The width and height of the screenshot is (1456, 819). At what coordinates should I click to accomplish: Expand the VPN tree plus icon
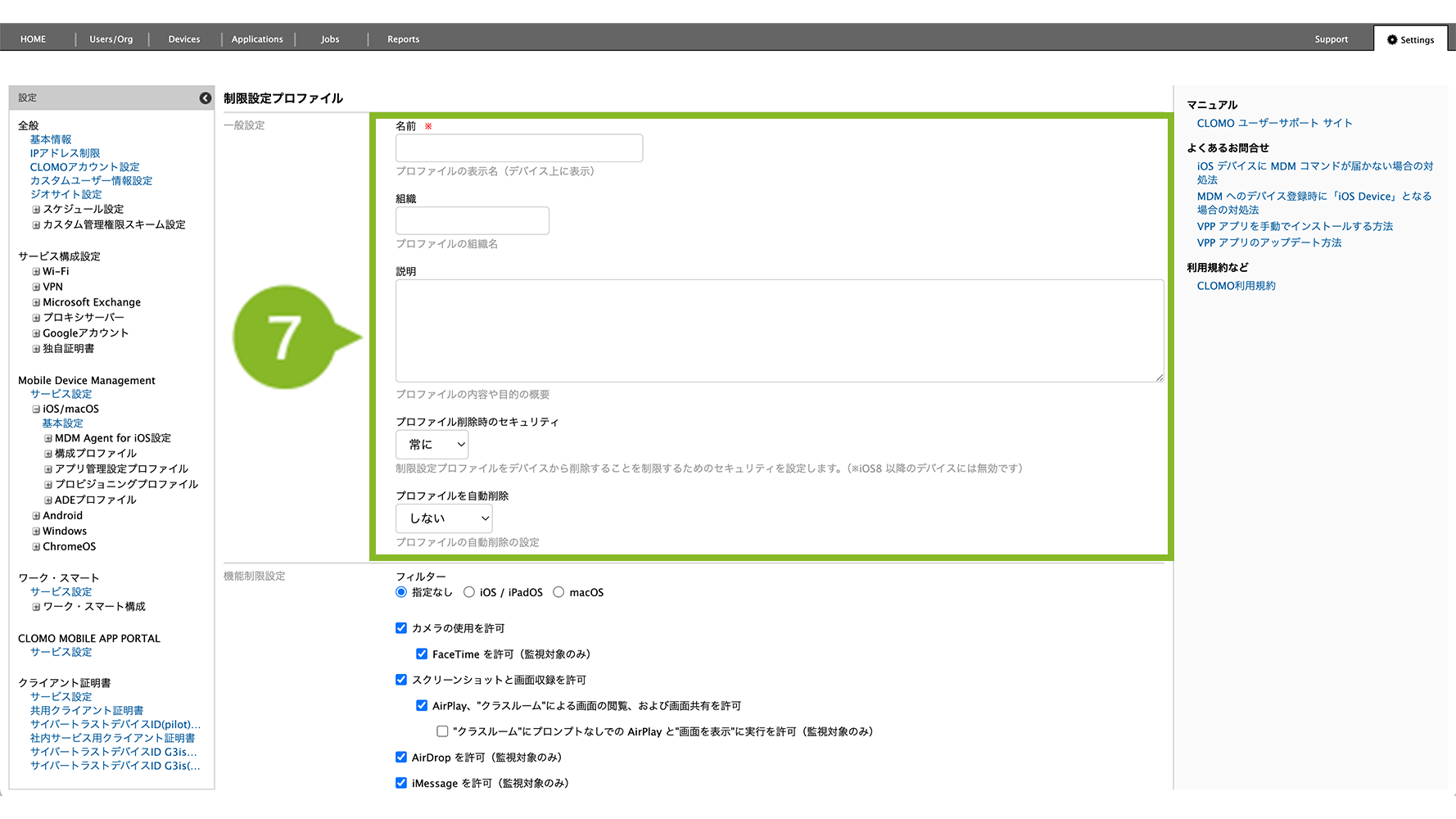coord(36,287)
